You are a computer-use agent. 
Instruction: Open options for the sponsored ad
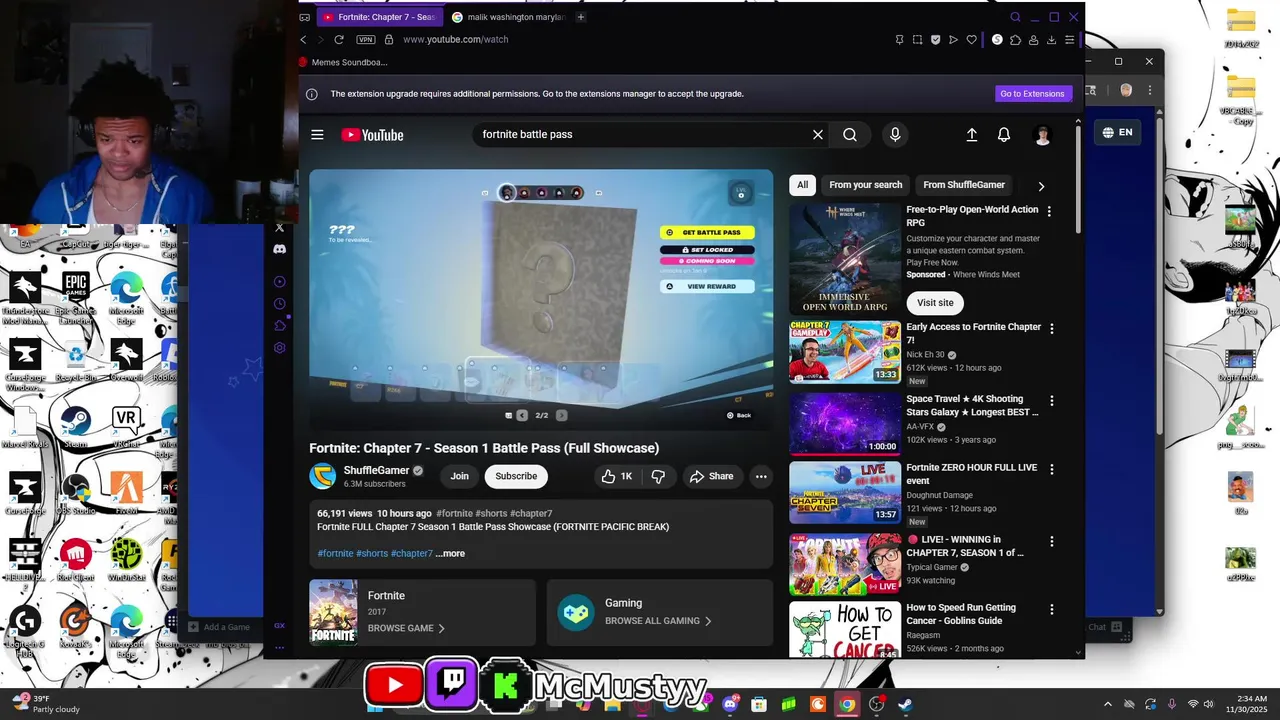click(1049, 211)
